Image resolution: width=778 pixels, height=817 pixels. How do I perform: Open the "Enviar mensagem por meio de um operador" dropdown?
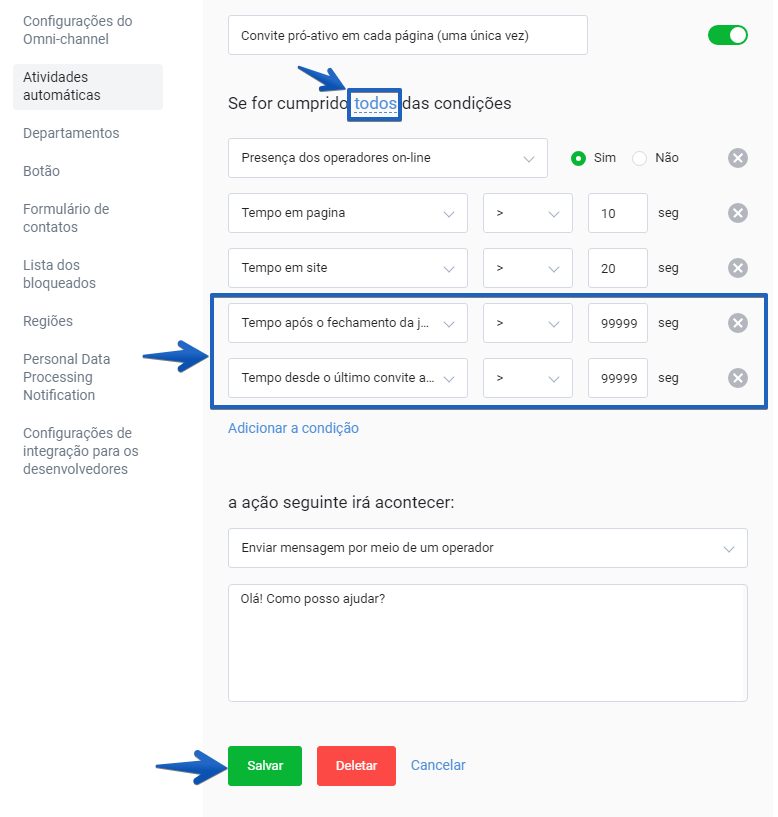coord(487,548)
